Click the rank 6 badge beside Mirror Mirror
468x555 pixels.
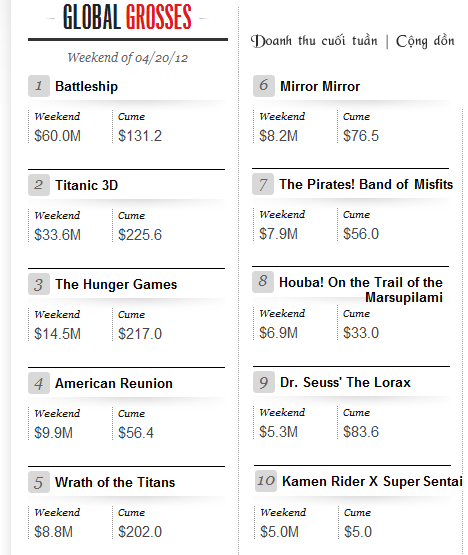click(264, 86)
